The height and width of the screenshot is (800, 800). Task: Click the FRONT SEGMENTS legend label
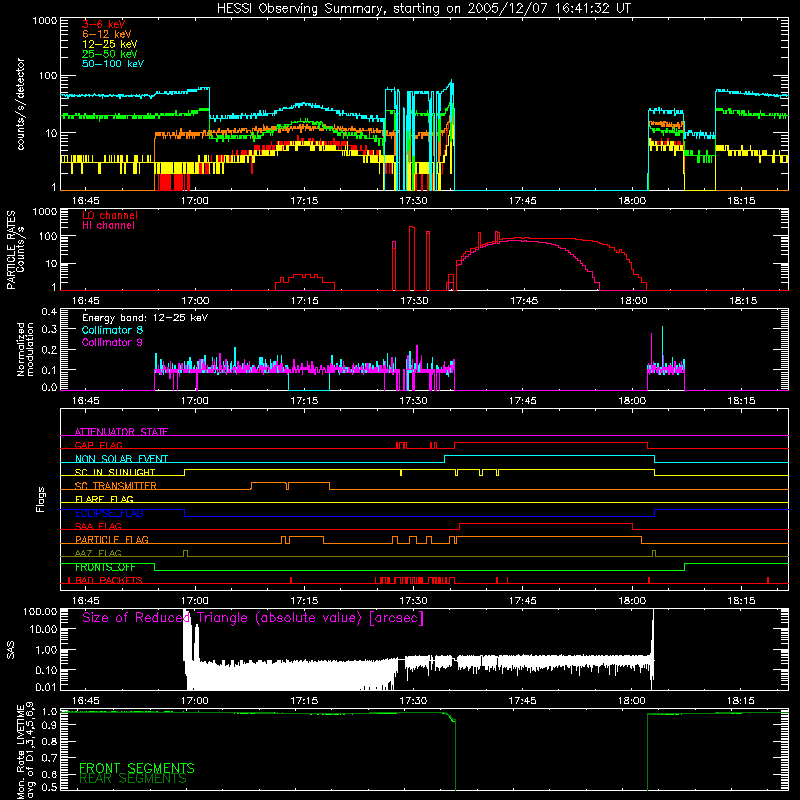pos(137,768)
